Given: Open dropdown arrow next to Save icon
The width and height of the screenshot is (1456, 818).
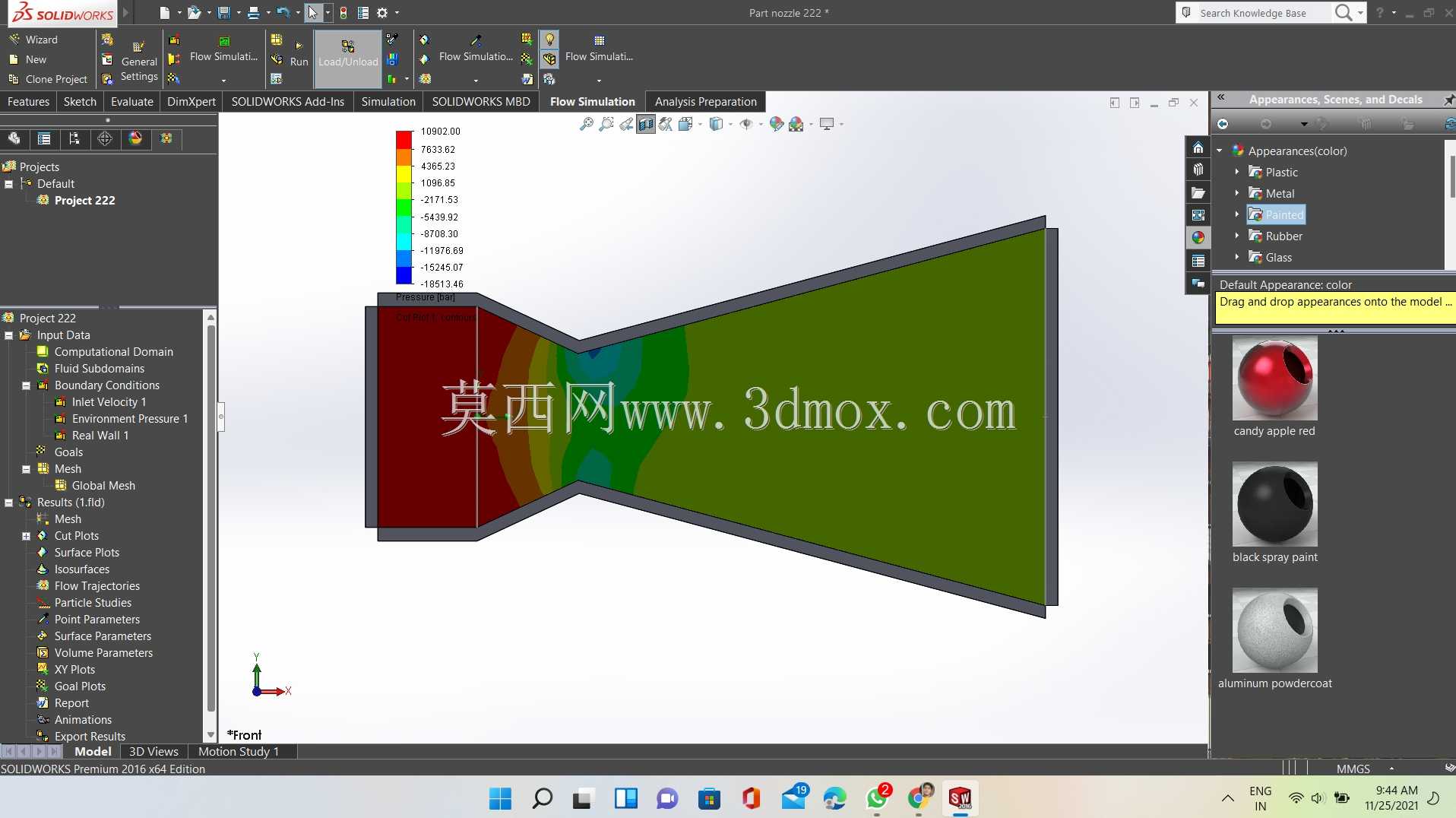Looking at the screenshot, I should 239,13.
